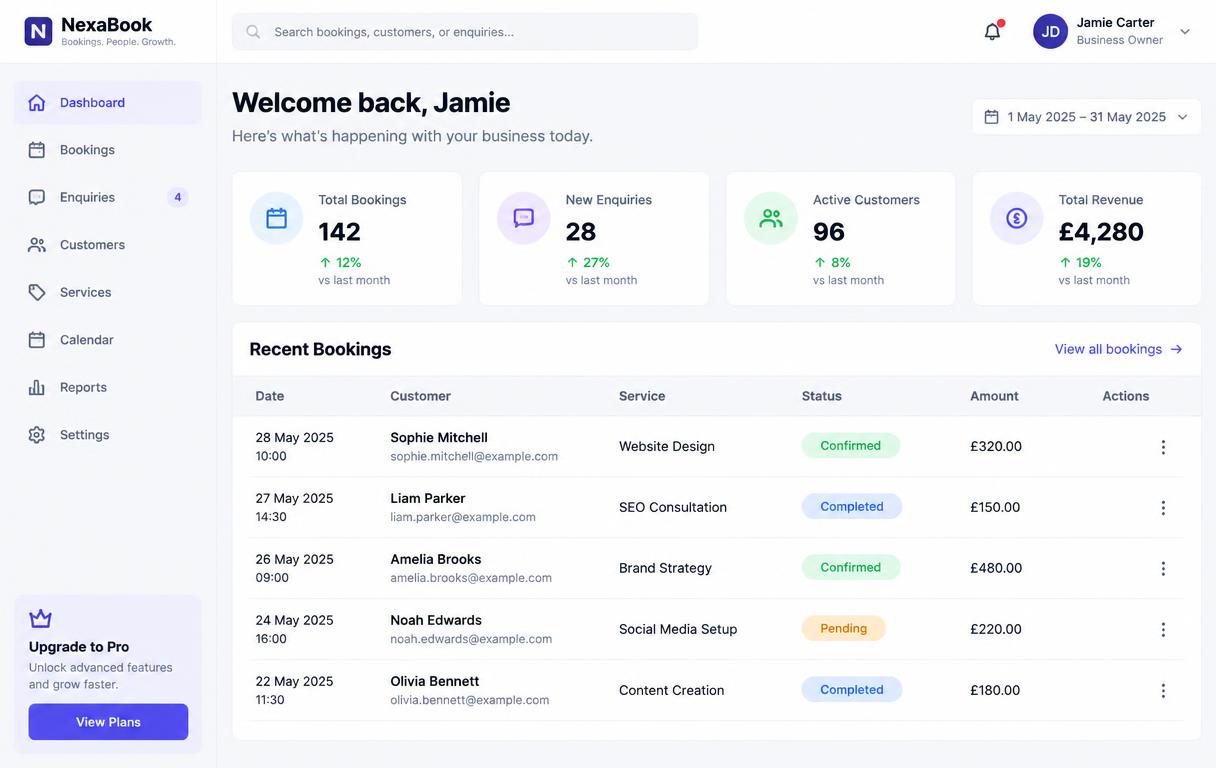1216x768 pixels.
Task: Click arrow beside View all bookings
Action: point(1176,349)
